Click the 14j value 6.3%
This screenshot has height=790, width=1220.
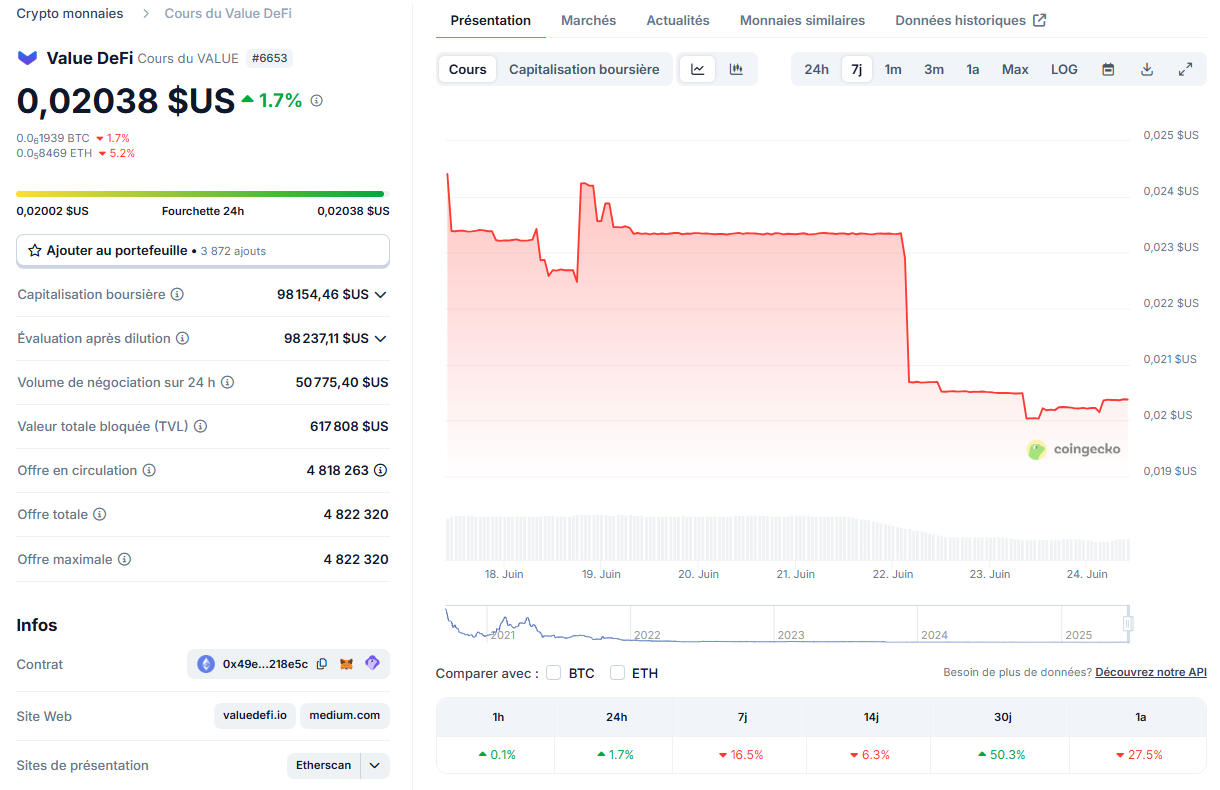870,755
